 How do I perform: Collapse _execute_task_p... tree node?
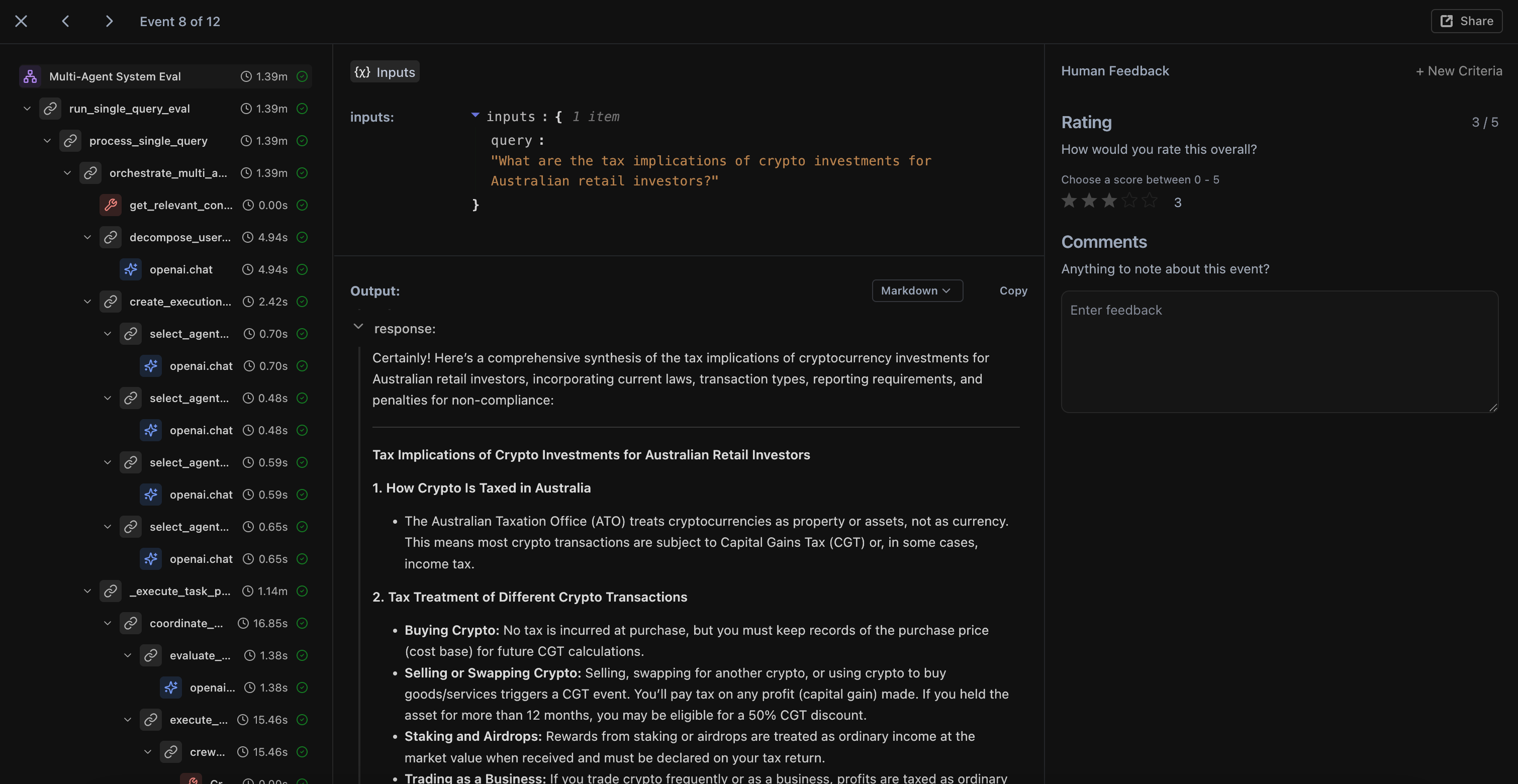(x=87, y=591)
